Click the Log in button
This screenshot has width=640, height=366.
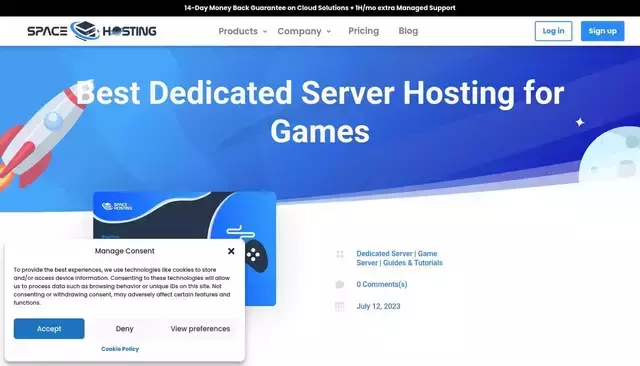pyautogui.click(x=553, y=31)
